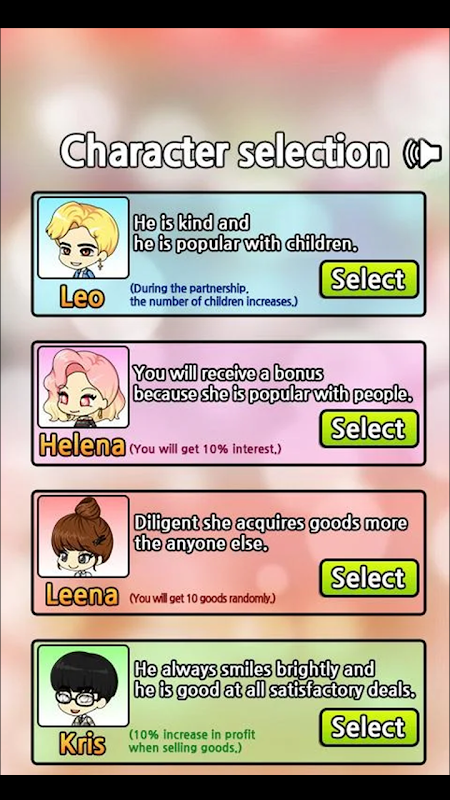Click Leo's blond-haired portrait
The height and width of the screenshot is (800, 450).
click(x=83, y=238)
